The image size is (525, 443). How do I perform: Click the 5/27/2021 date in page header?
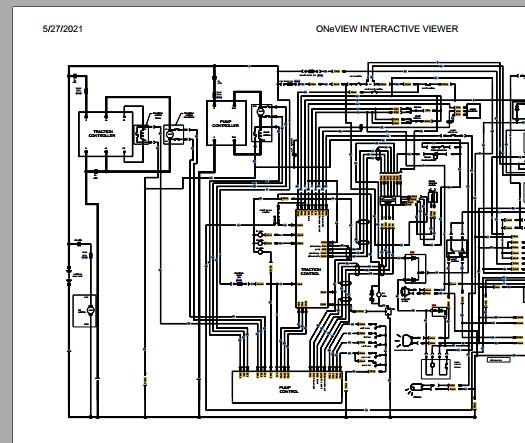(63, 29)
